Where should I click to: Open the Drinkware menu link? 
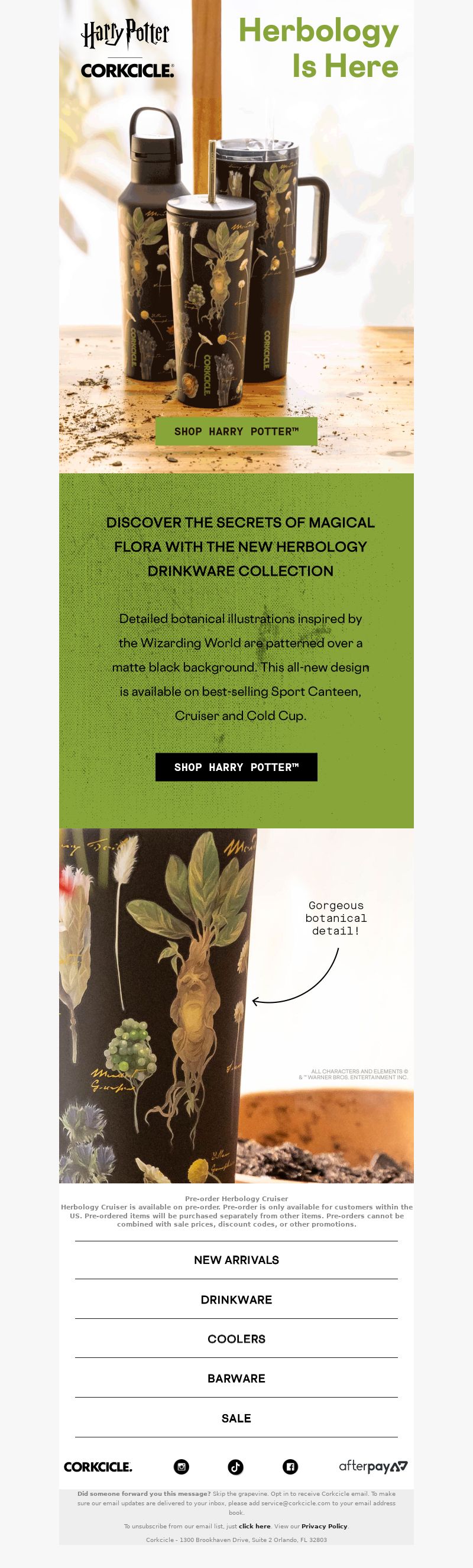pyautogui.click(x=237, y=1299)
